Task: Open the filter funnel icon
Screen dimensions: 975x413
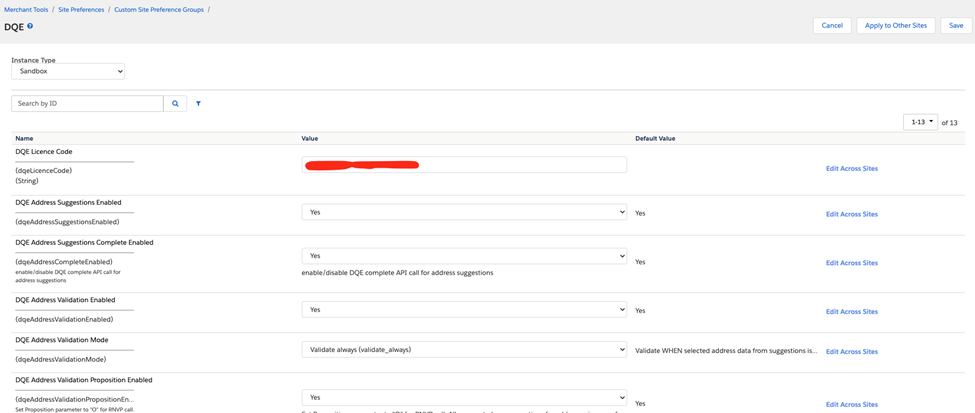Action: click(198, 104)
